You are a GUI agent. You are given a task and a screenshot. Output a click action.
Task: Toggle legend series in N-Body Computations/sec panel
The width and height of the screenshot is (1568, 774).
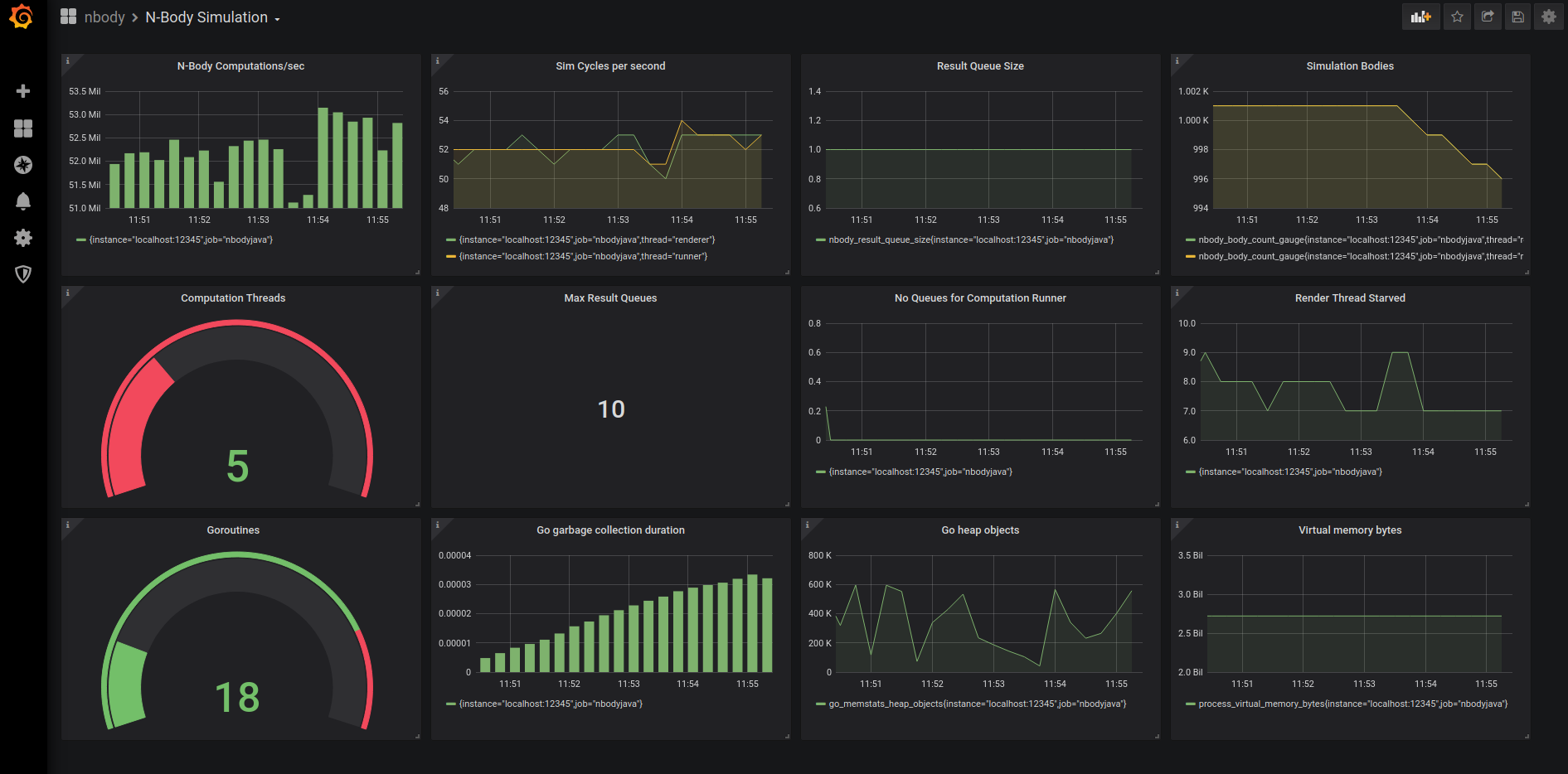(181, 239)
